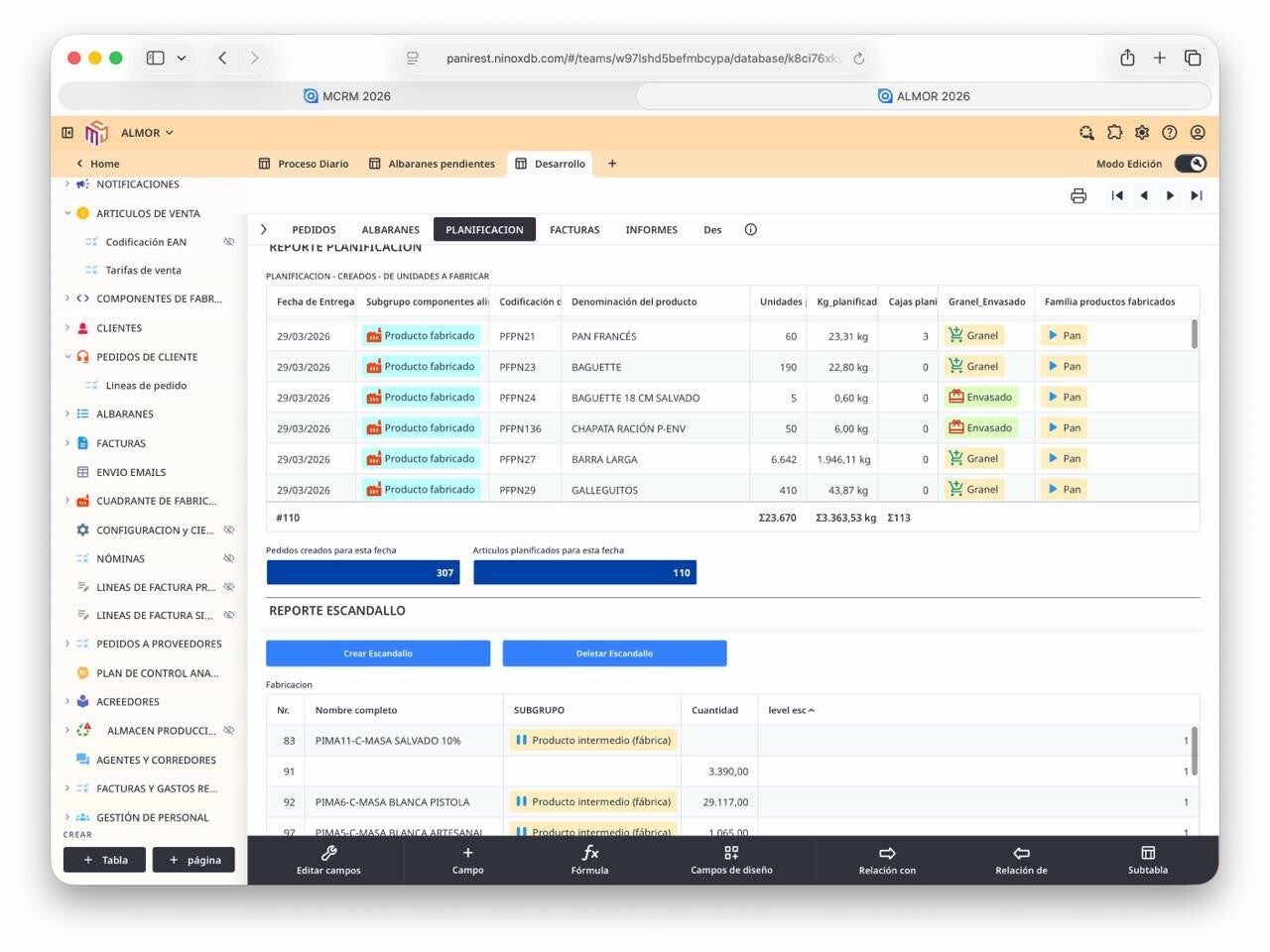This screenshot has height=952, width=1270.
Task: Collapse the PEDIDOS DE CLIENTE section
Action: tap(67, 357)
